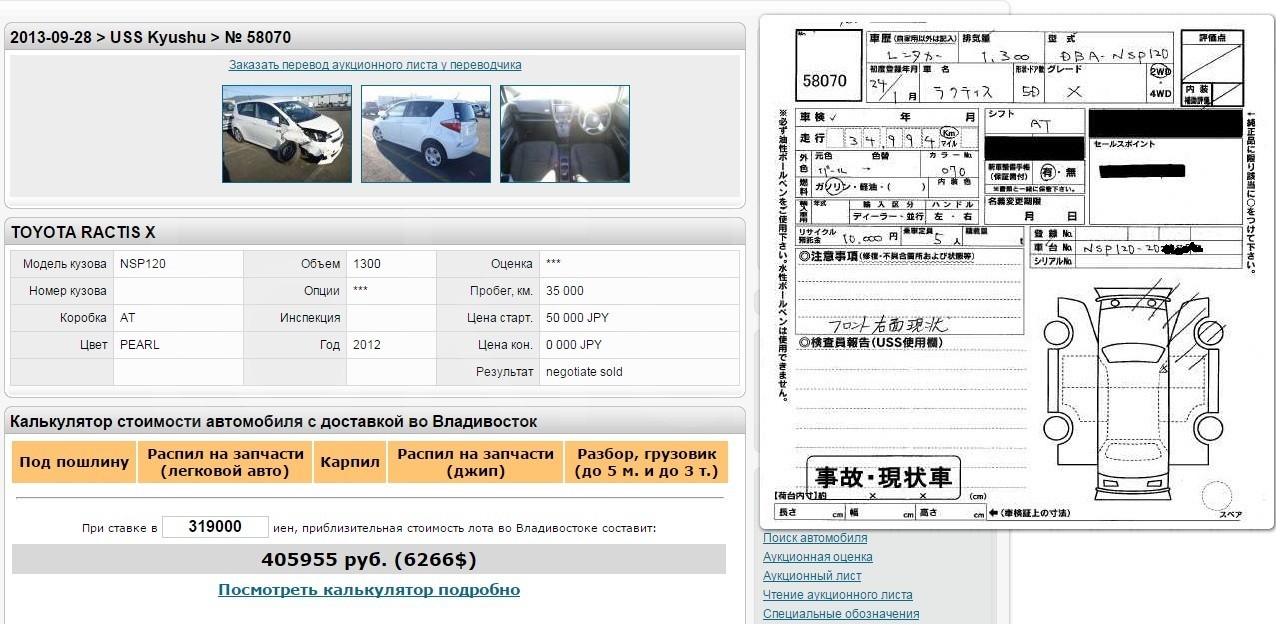1276x624 pixels.
Task: Click the 'Модель кузова' label cell
Action: (x=62, y=264)
